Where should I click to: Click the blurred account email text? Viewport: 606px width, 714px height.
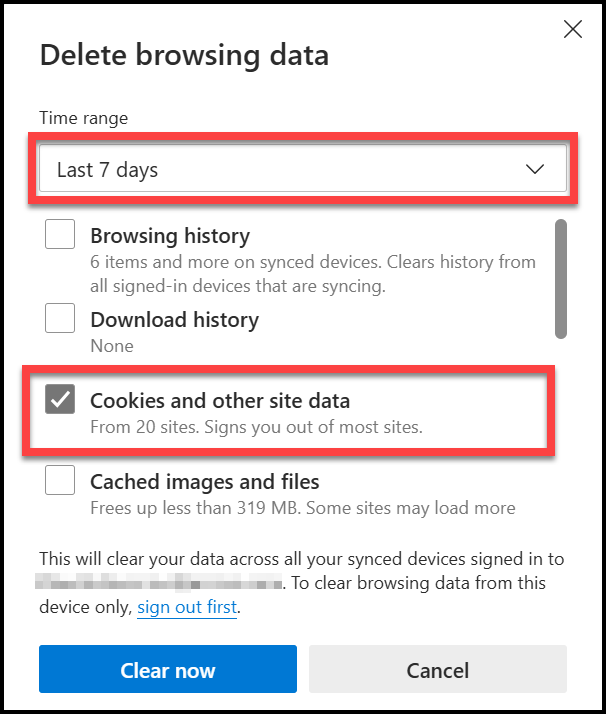[x=162, y=583]
